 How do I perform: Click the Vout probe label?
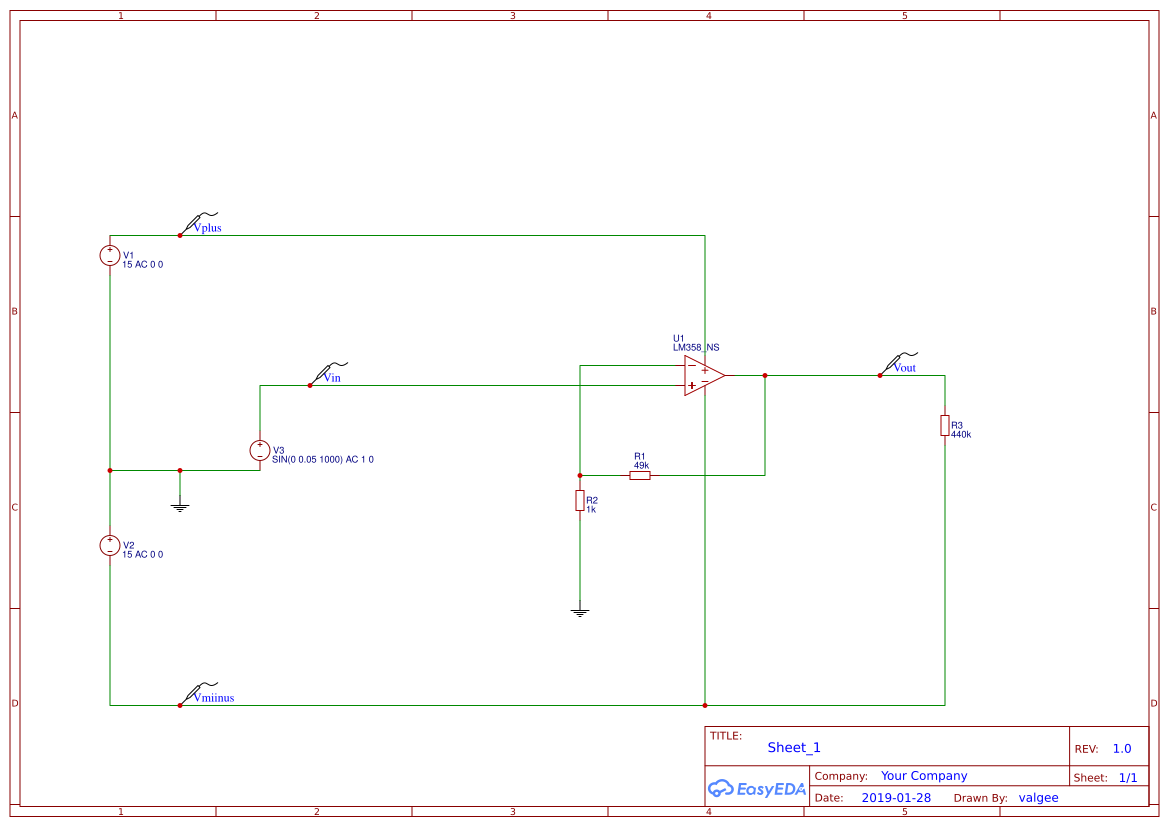pos(904,368)
